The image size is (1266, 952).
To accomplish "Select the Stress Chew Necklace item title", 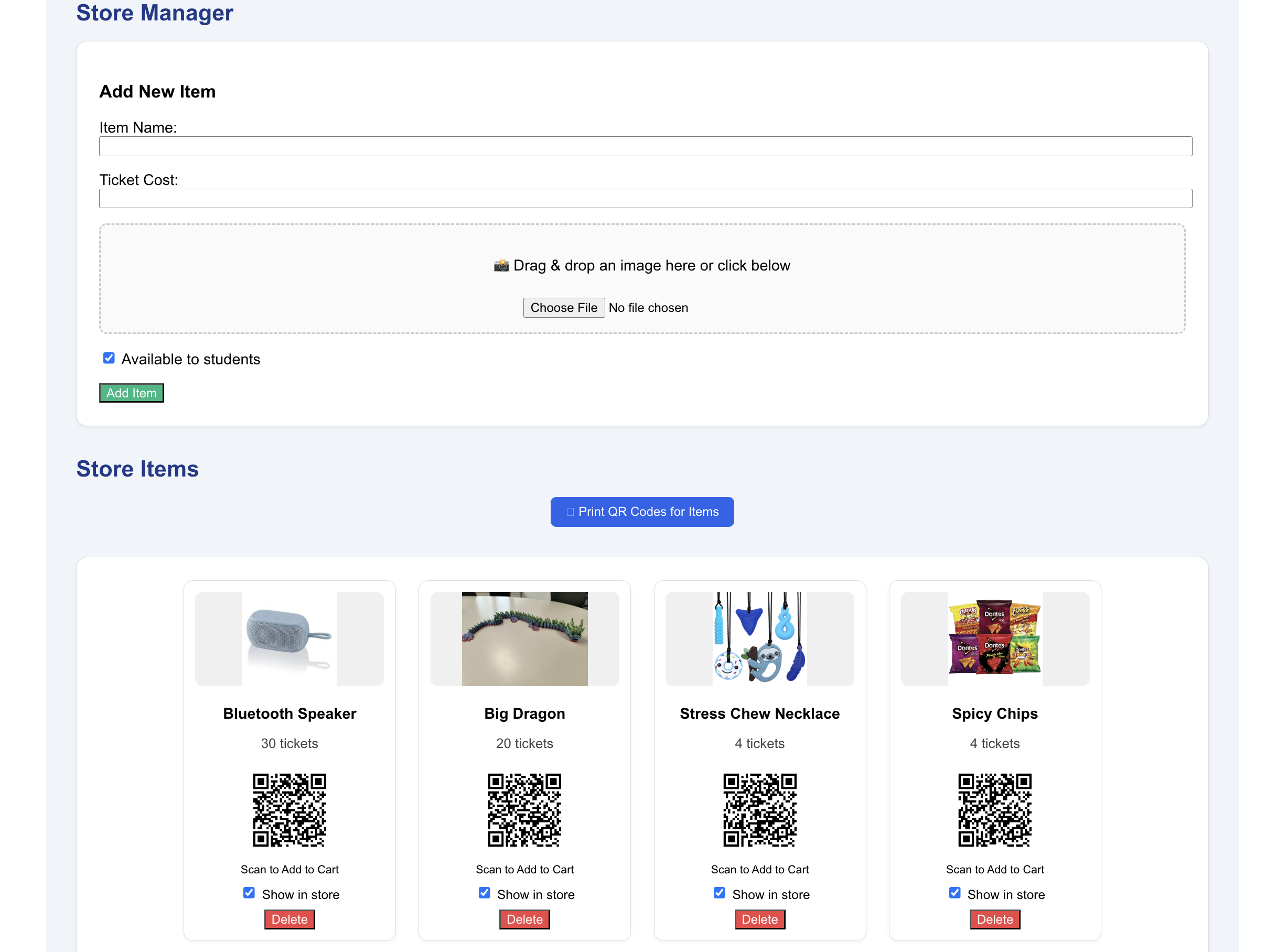I will pyautogui.click(x=759, y=713).
